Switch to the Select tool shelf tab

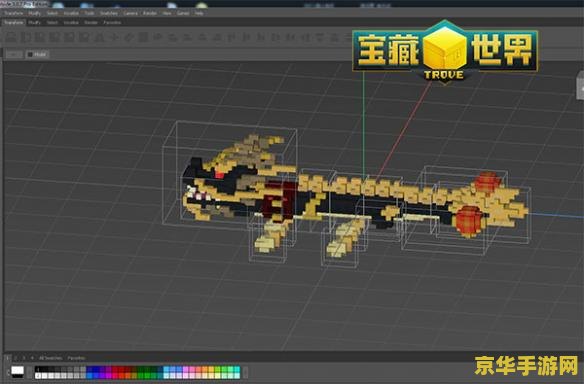click(52, 22)
